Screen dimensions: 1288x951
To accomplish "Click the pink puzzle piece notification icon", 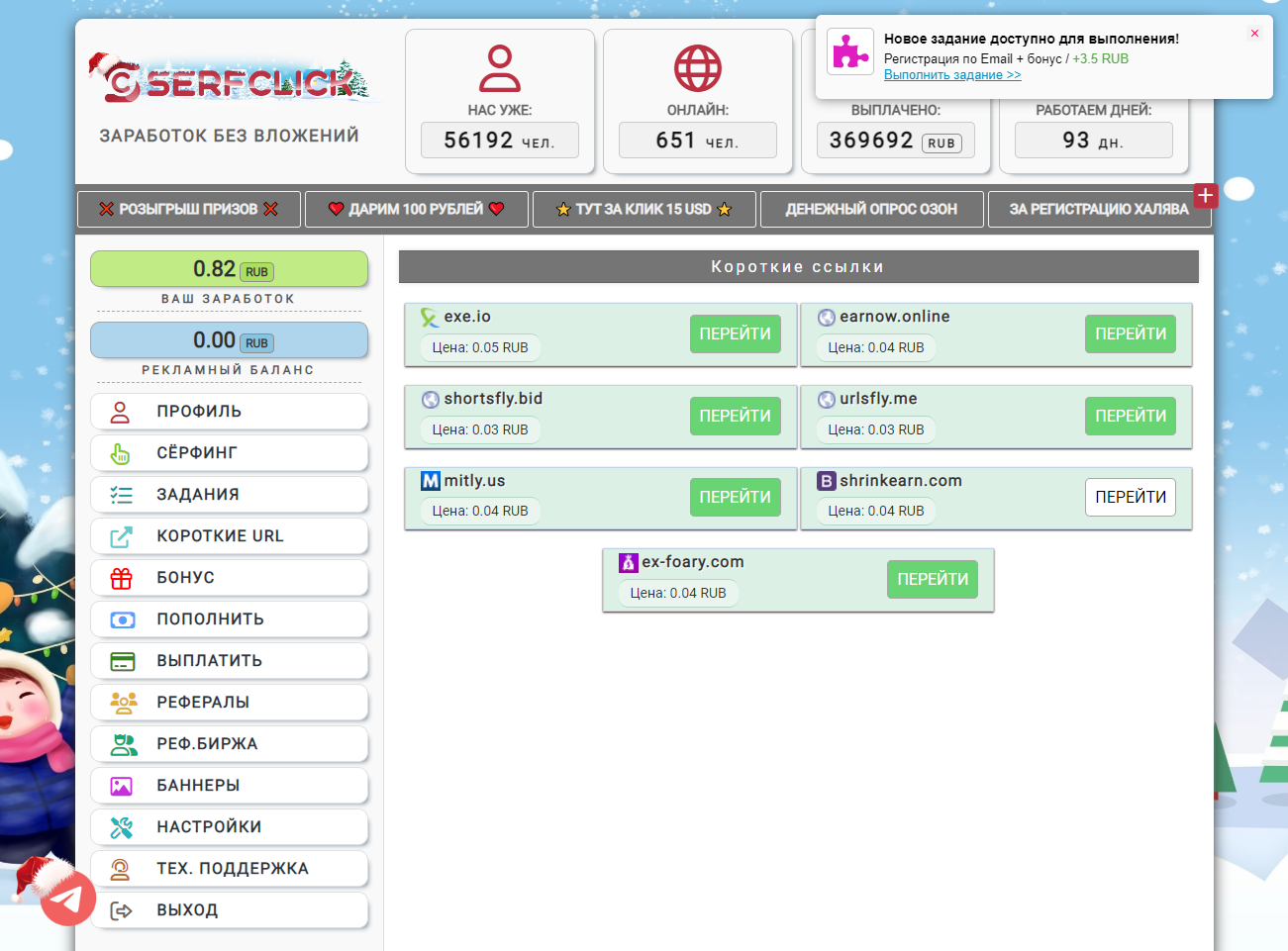I will coord(850,51).
